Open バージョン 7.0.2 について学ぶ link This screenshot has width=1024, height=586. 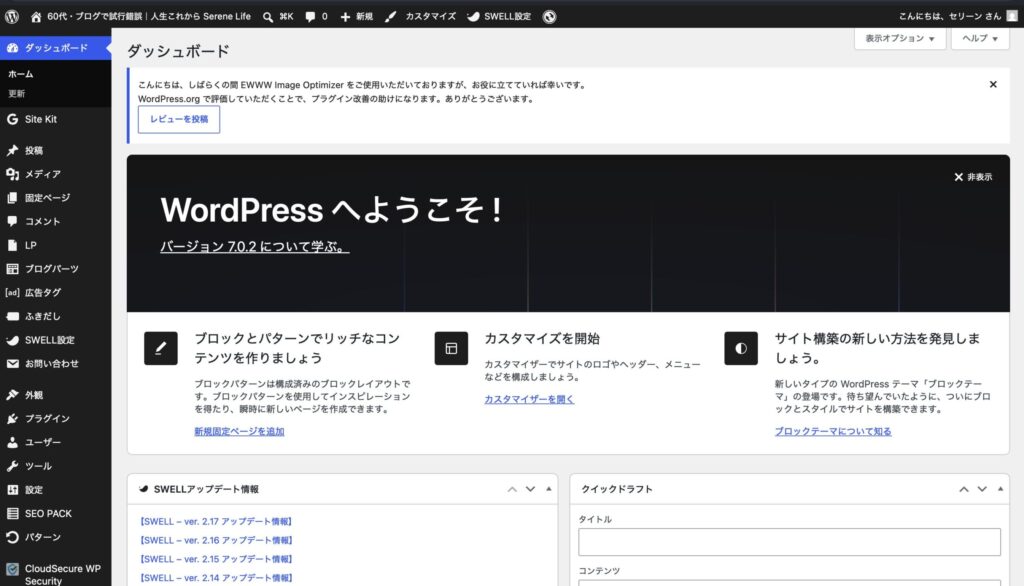(255, 246)
